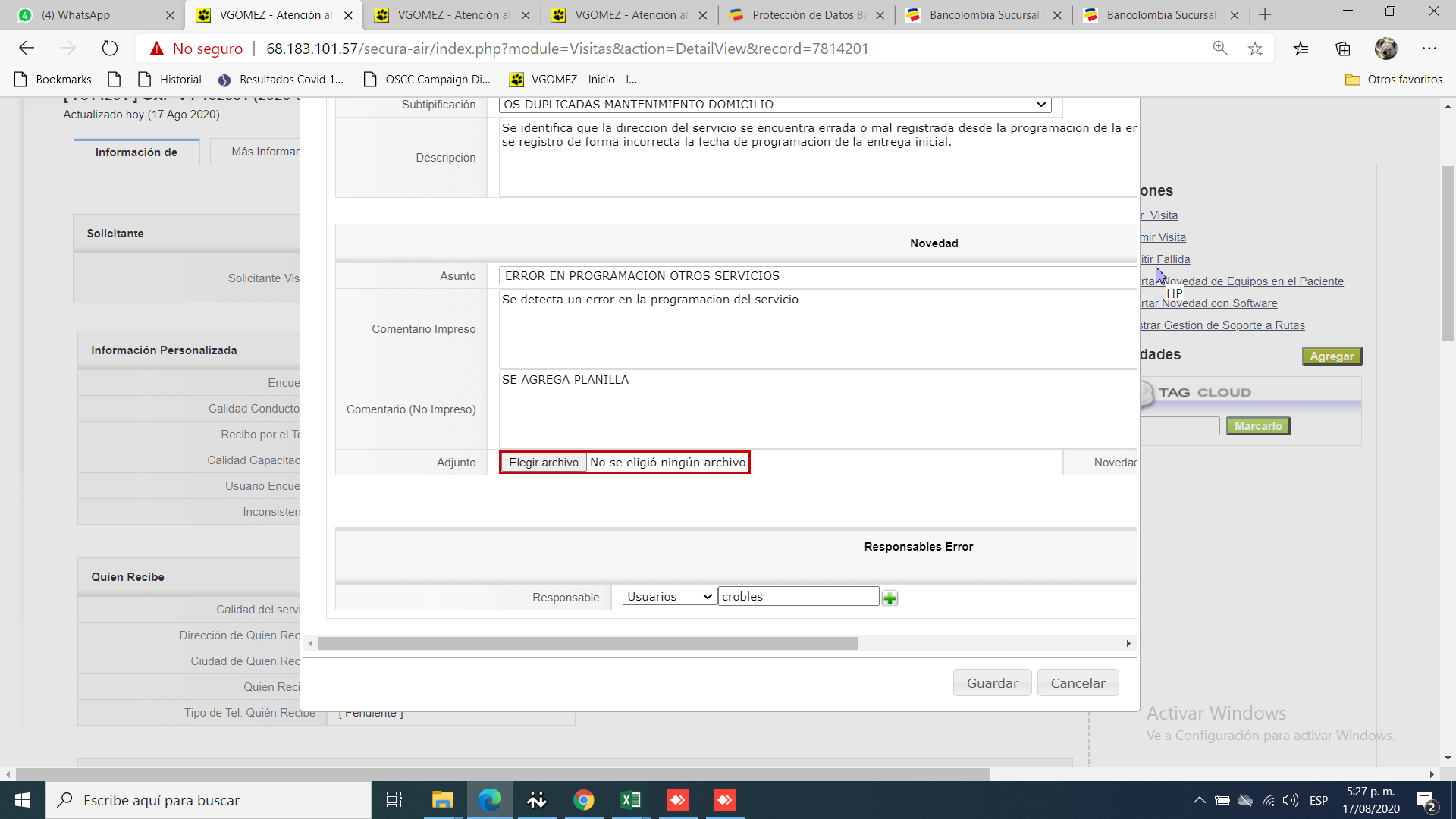Click the Comentario (No Impreso) text area
Image resolution: width=1456 pixels, height=819 pixels.
817,409
